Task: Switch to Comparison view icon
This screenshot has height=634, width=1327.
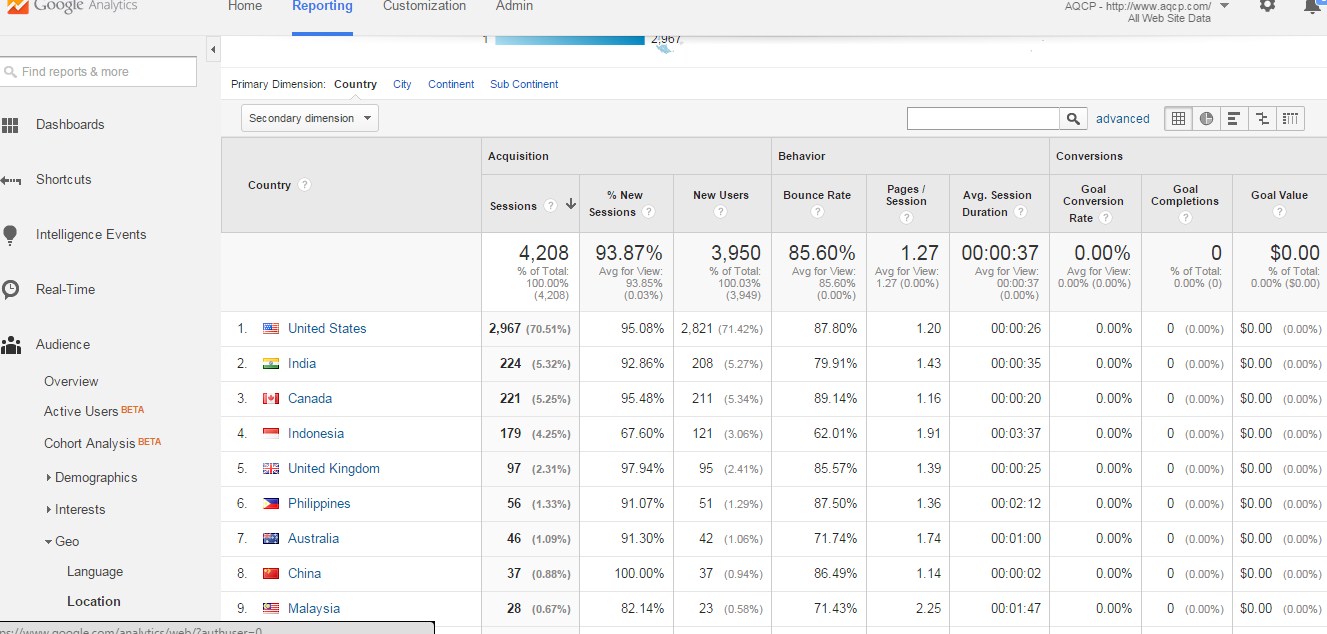Action: pyautogui.click(x=1262, y=118)
